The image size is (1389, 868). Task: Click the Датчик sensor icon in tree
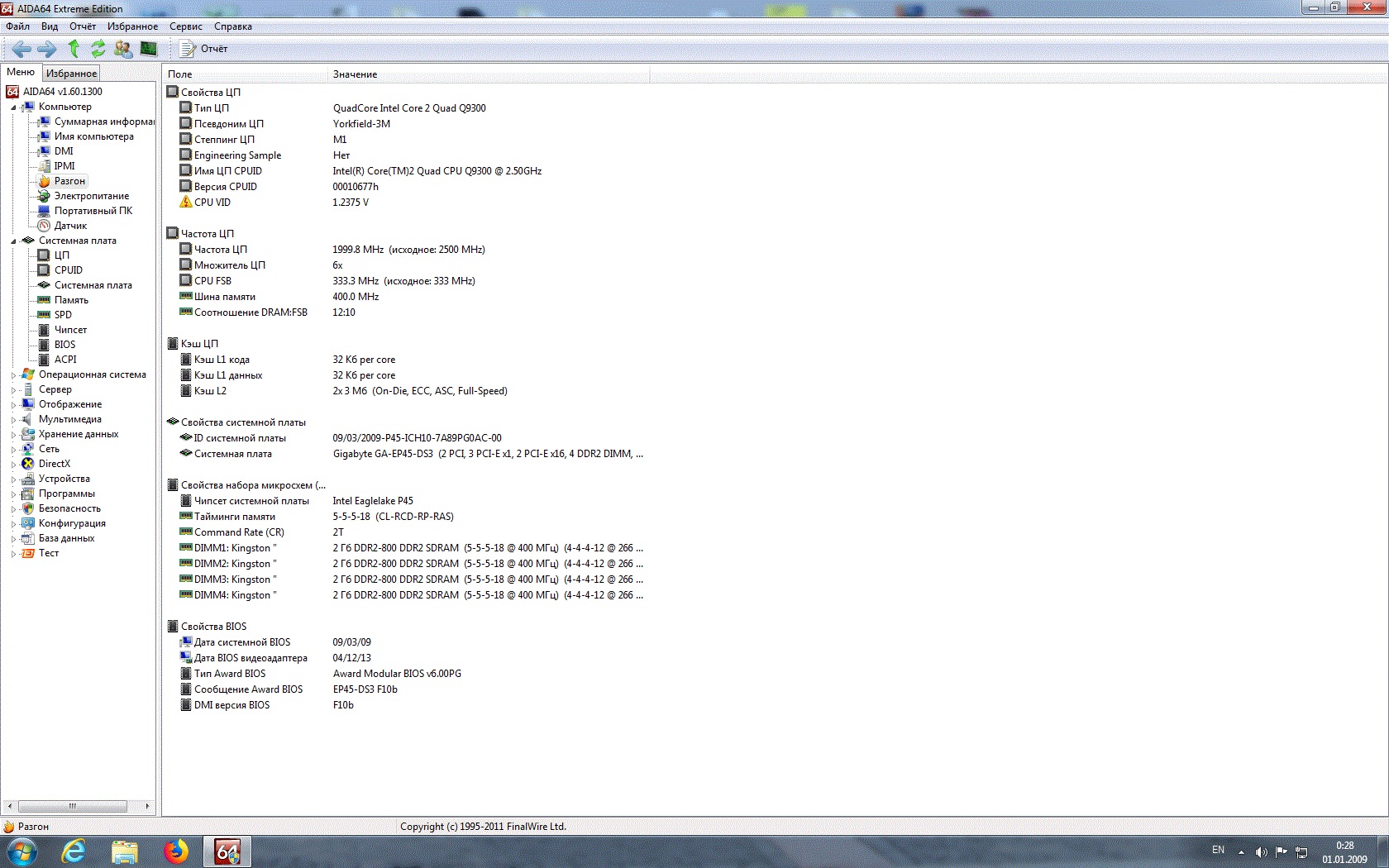pos(45,226)
